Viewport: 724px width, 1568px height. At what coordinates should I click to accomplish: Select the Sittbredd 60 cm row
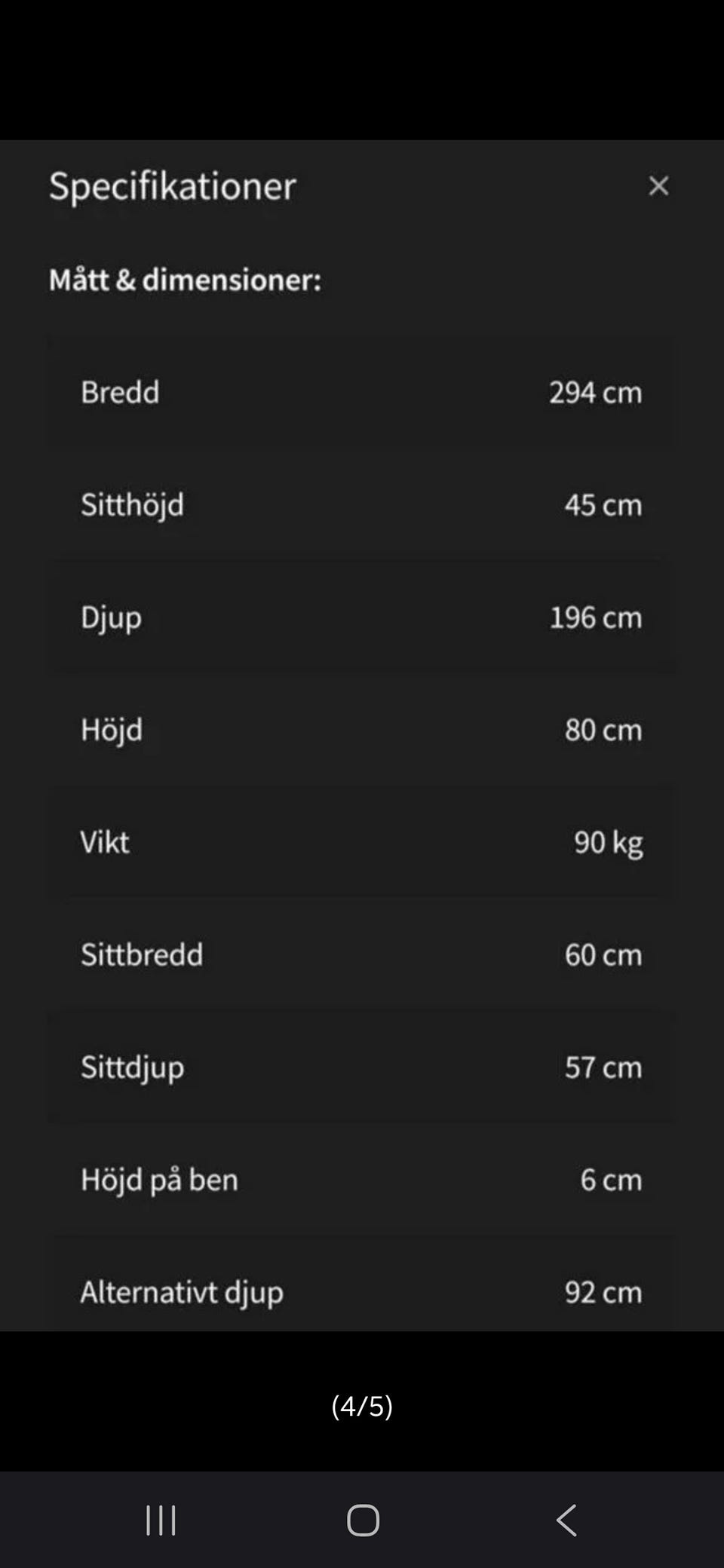point(362,954)
